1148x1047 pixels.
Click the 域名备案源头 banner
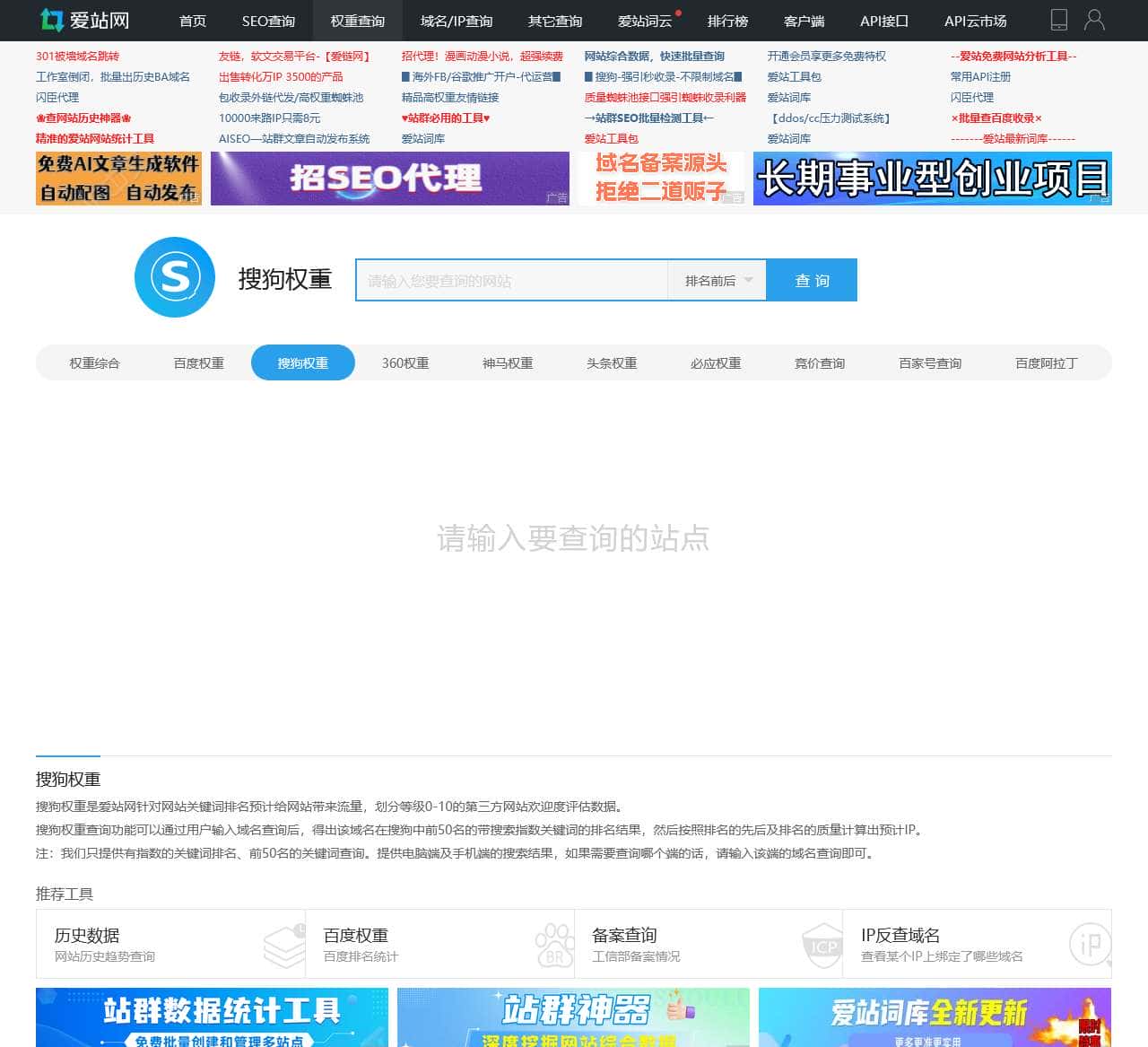[x=662, y=179]
